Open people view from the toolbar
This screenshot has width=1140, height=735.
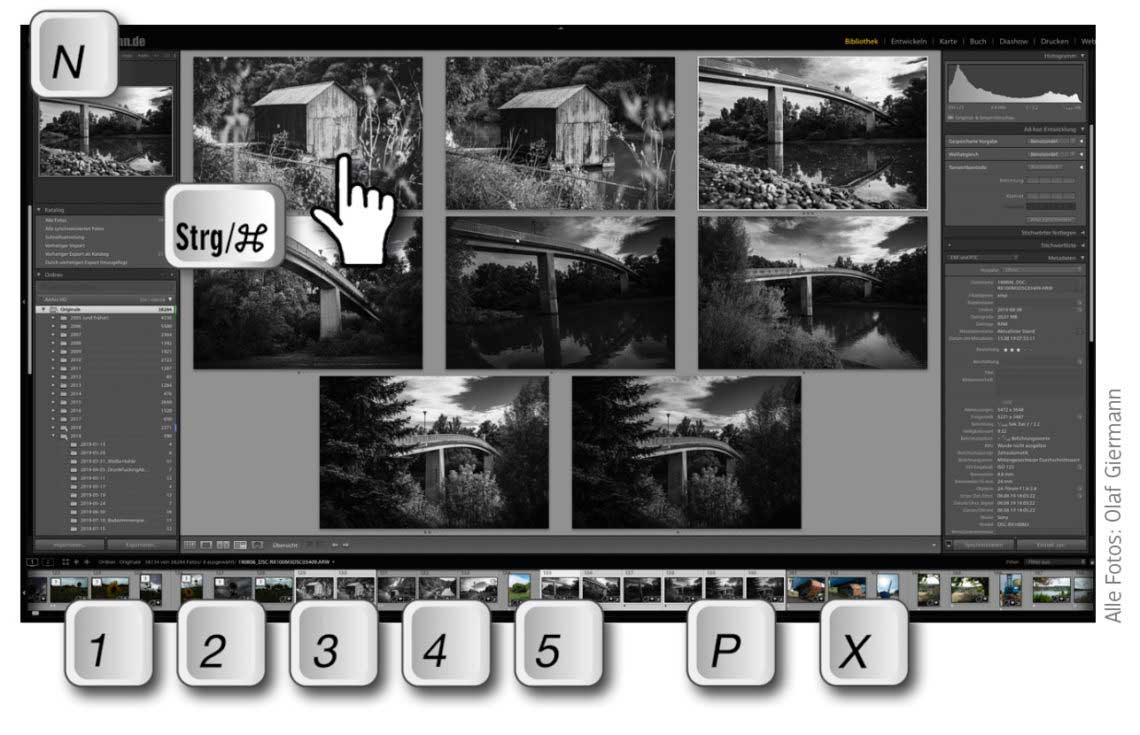tap(257, 545)
